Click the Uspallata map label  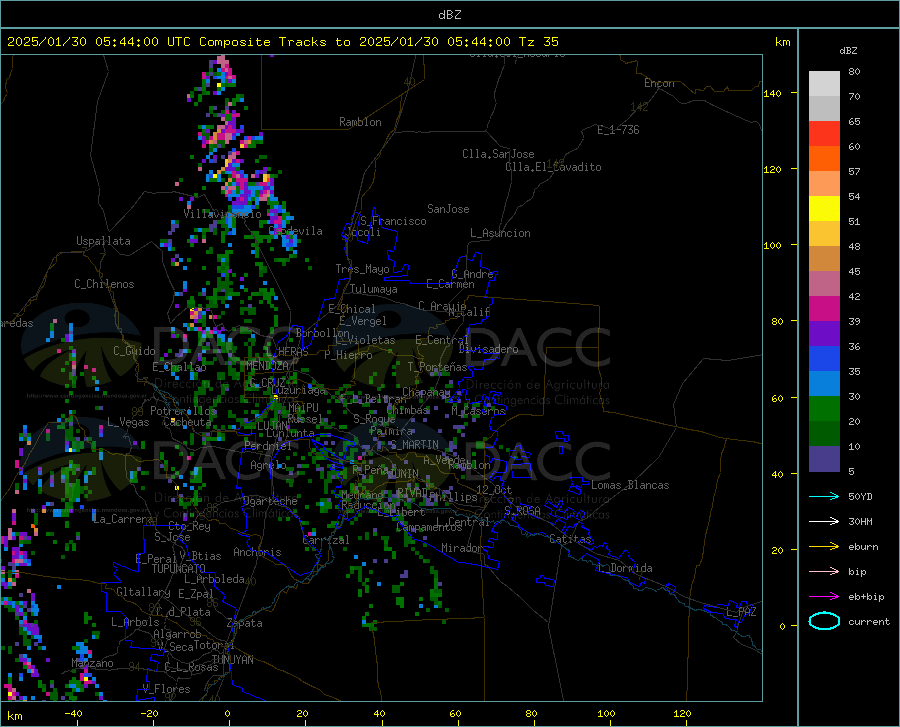pyautogui.click(x=103, y=241)
